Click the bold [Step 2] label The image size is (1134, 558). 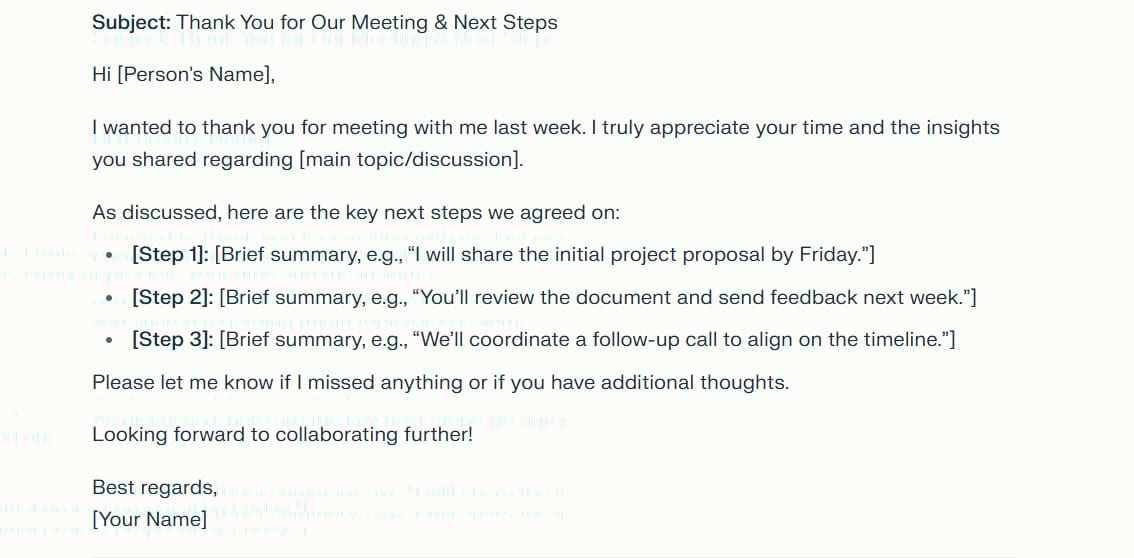171,298
